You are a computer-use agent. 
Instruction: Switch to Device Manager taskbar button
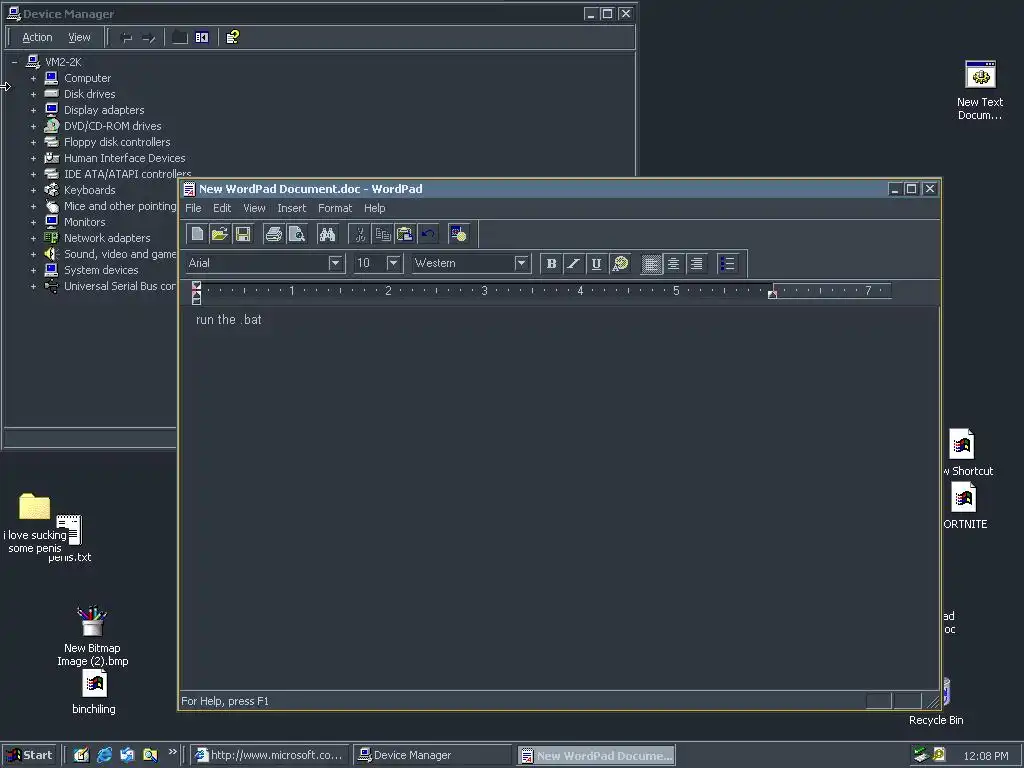tap(432, 755)
